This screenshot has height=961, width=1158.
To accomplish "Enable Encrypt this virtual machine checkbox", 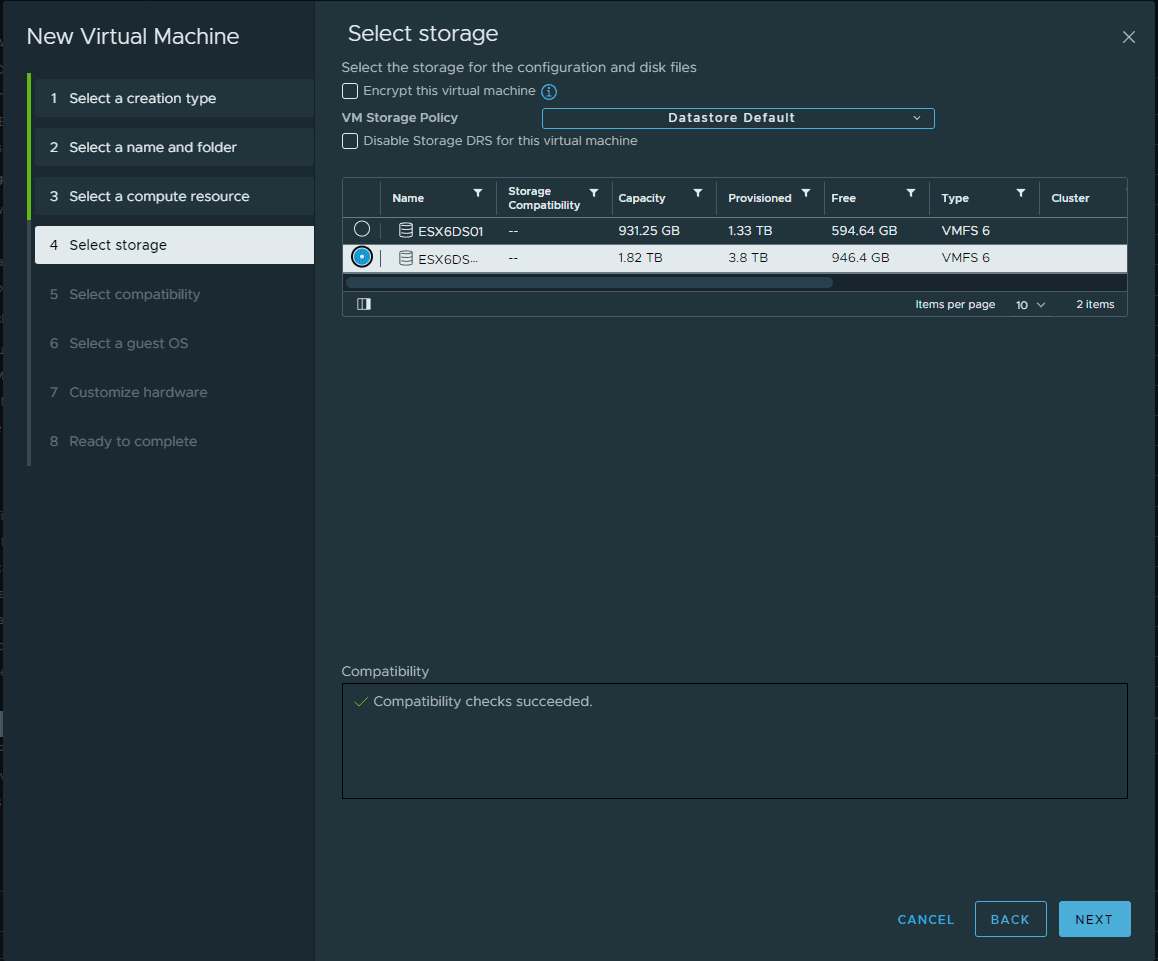I will 350,91.
